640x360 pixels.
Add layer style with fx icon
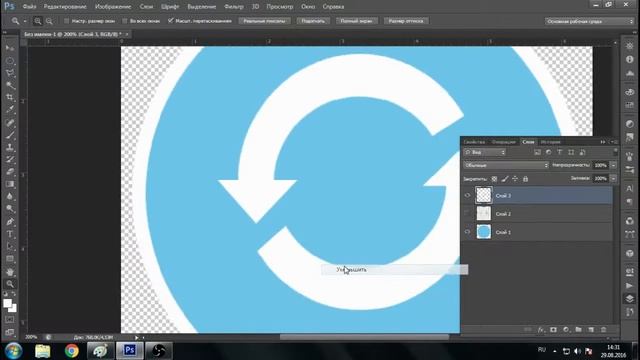click(x=541, y=330)
